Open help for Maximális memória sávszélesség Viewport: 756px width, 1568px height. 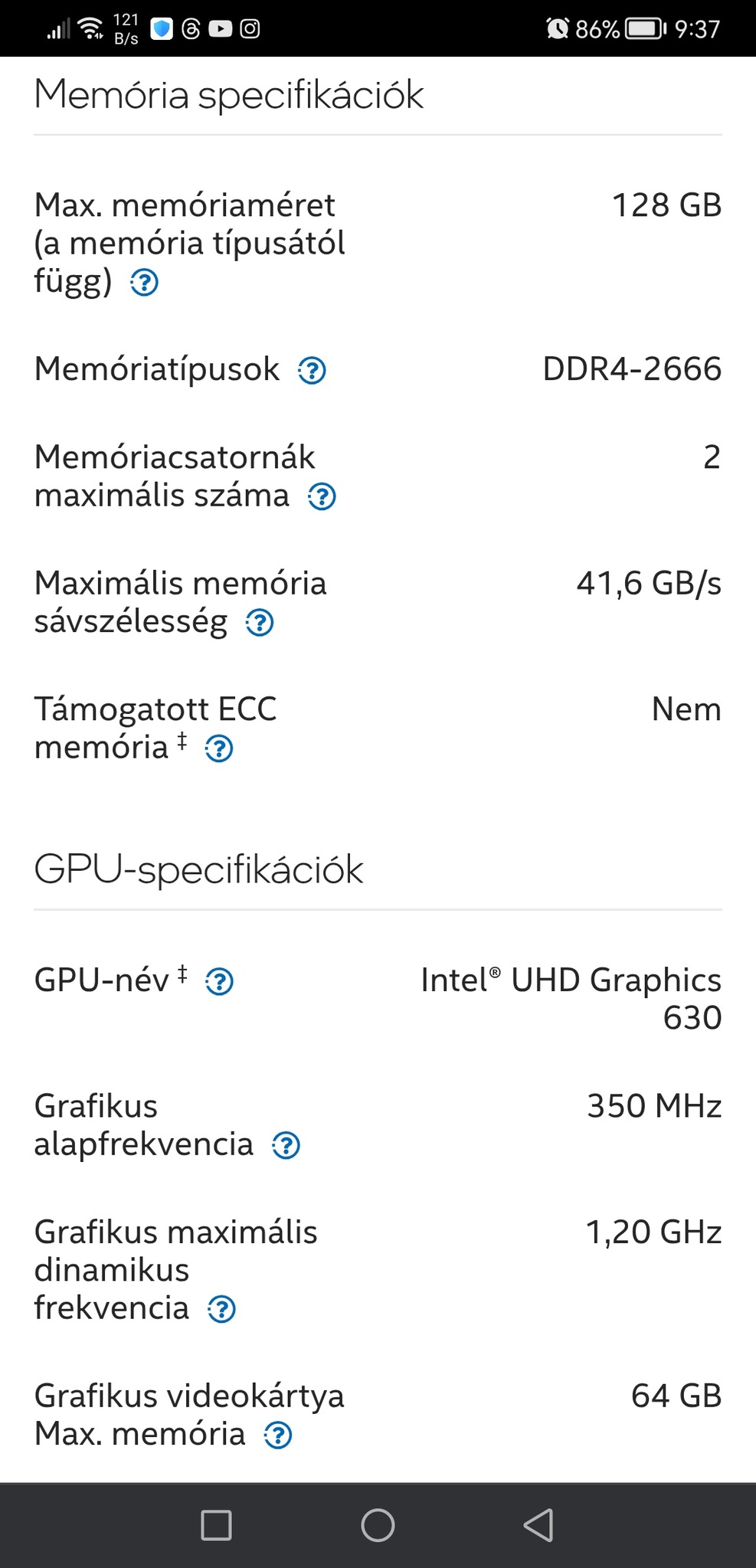click(x=260, y=623)
